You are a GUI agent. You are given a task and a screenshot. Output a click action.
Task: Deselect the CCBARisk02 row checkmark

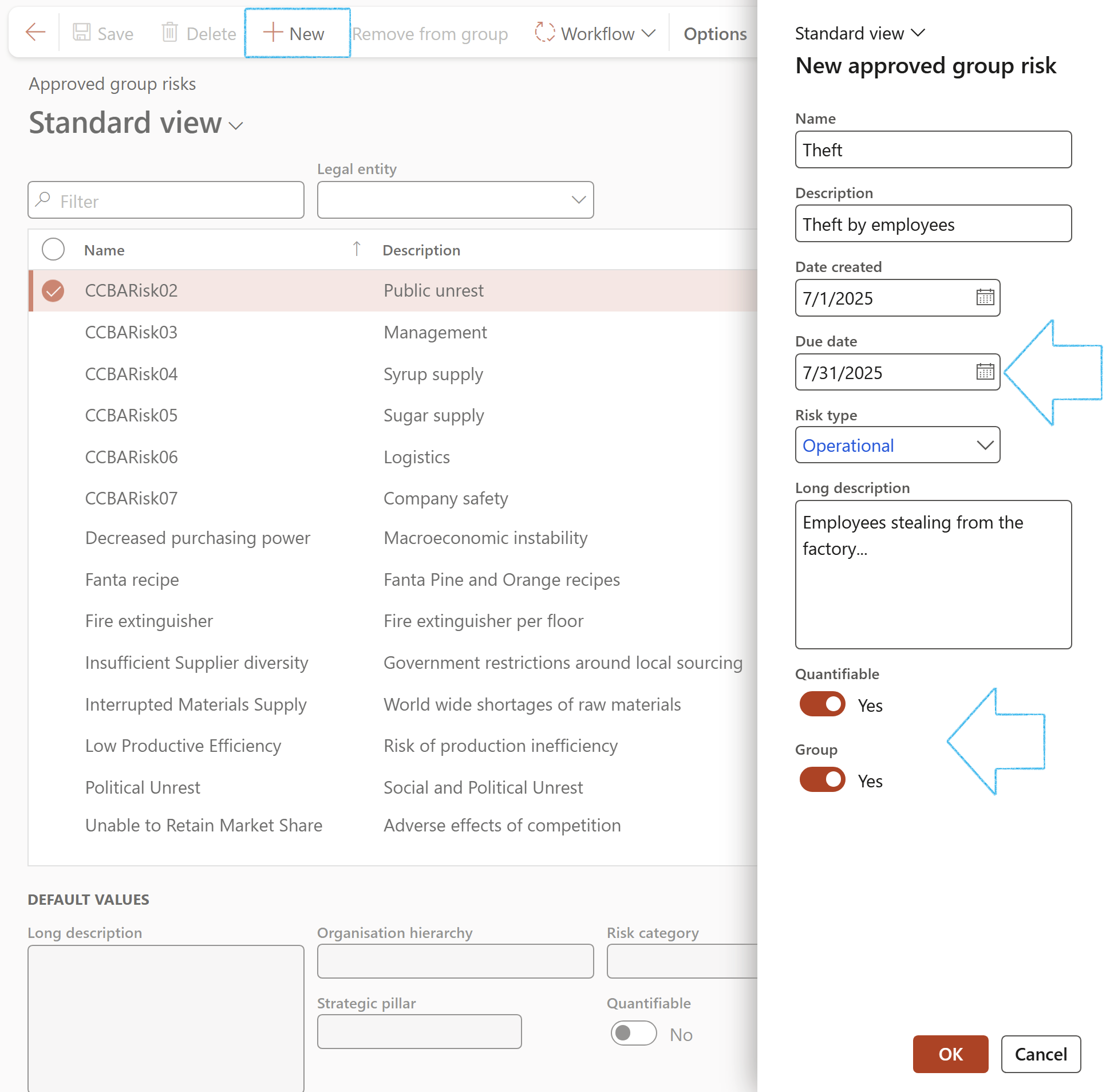pyautogui.click(x=53, y=291)
